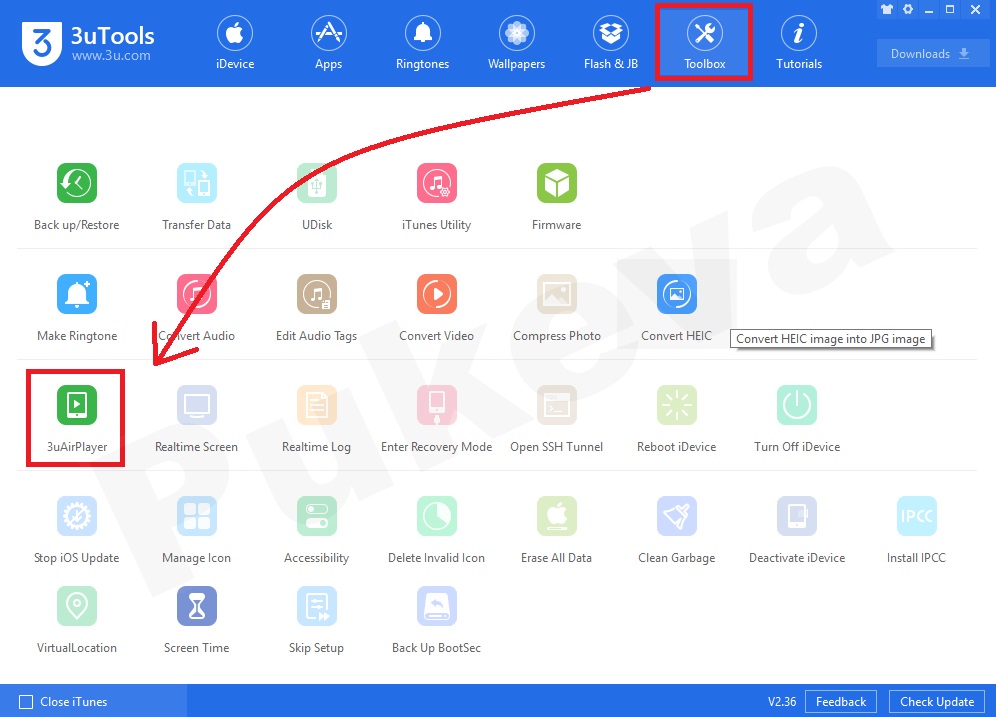Image resolution: width=996 pixels, height=717 pixels.
Task: Open the Realtime Log tool
Action: tap(316, 419)
